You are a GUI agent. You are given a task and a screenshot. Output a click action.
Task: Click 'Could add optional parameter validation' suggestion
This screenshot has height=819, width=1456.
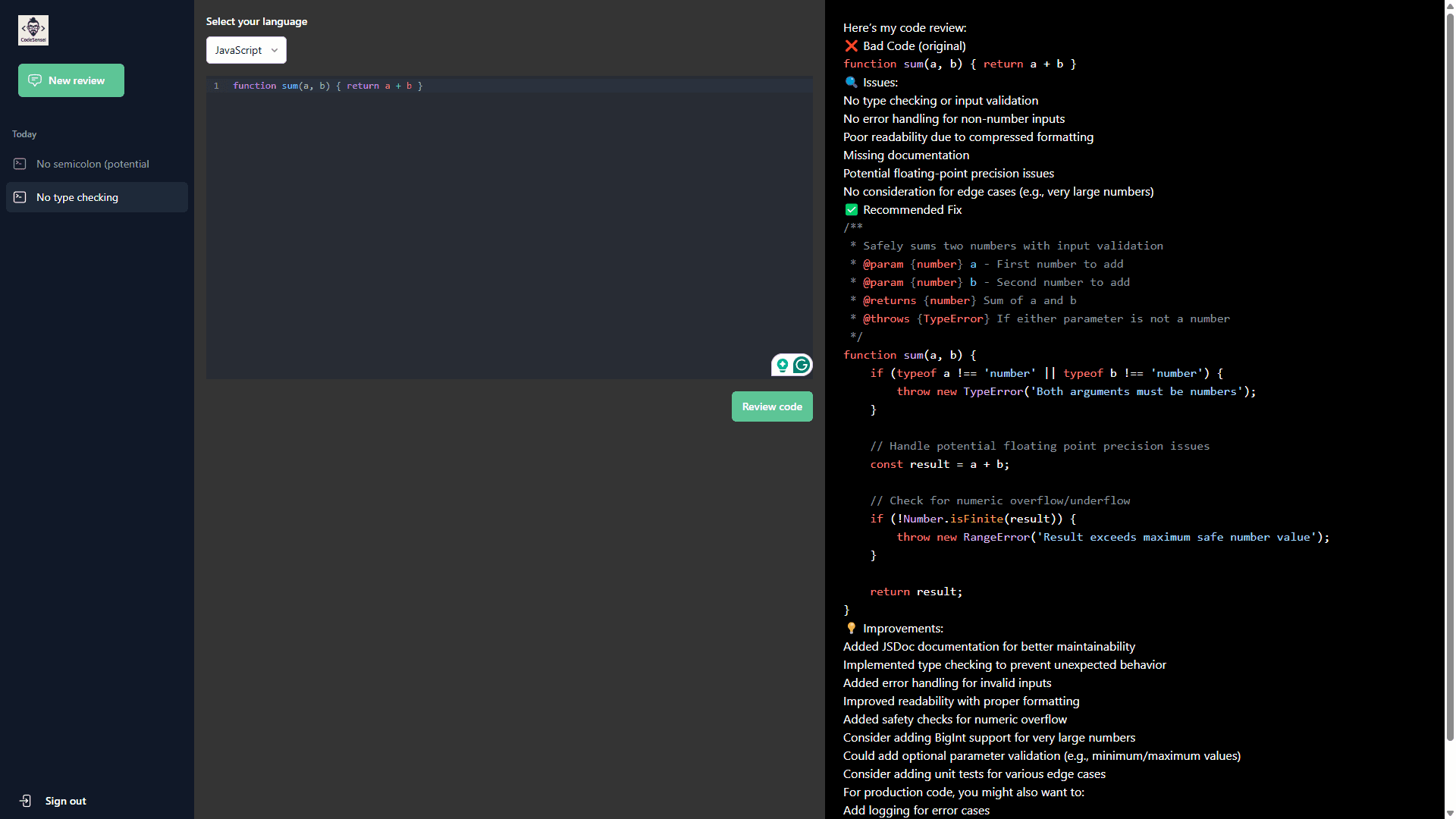click(x=1041, y=756)
